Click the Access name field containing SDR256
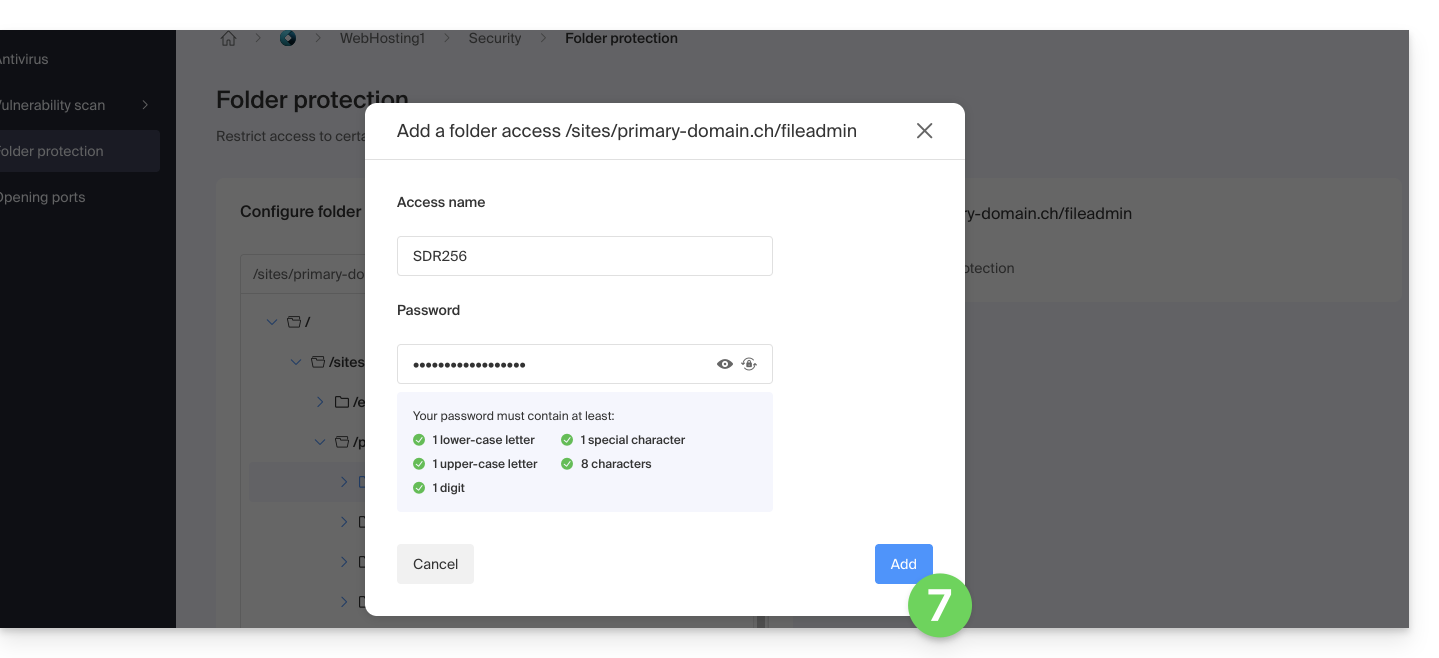 (x=584, y=256)
